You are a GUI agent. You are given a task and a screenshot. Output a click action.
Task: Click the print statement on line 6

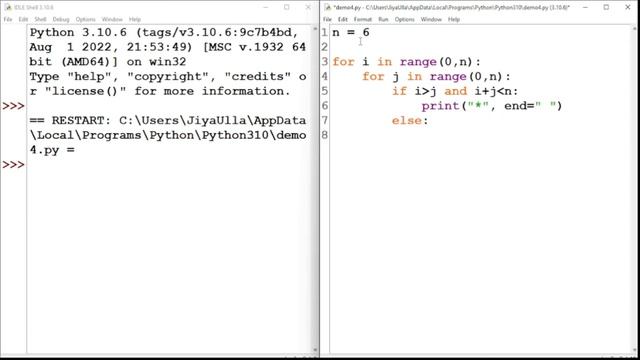click(x=492, y=106)
